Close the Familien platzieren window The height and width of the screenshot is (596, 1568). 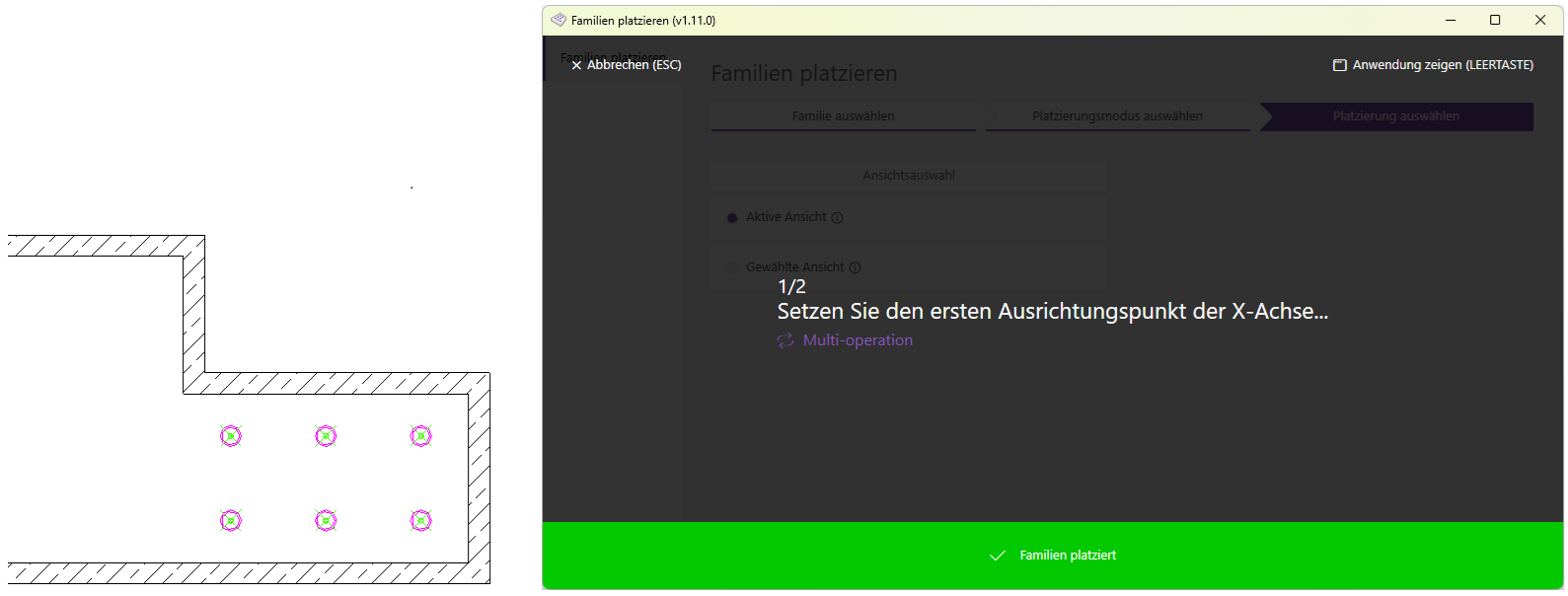(1540, 20)
